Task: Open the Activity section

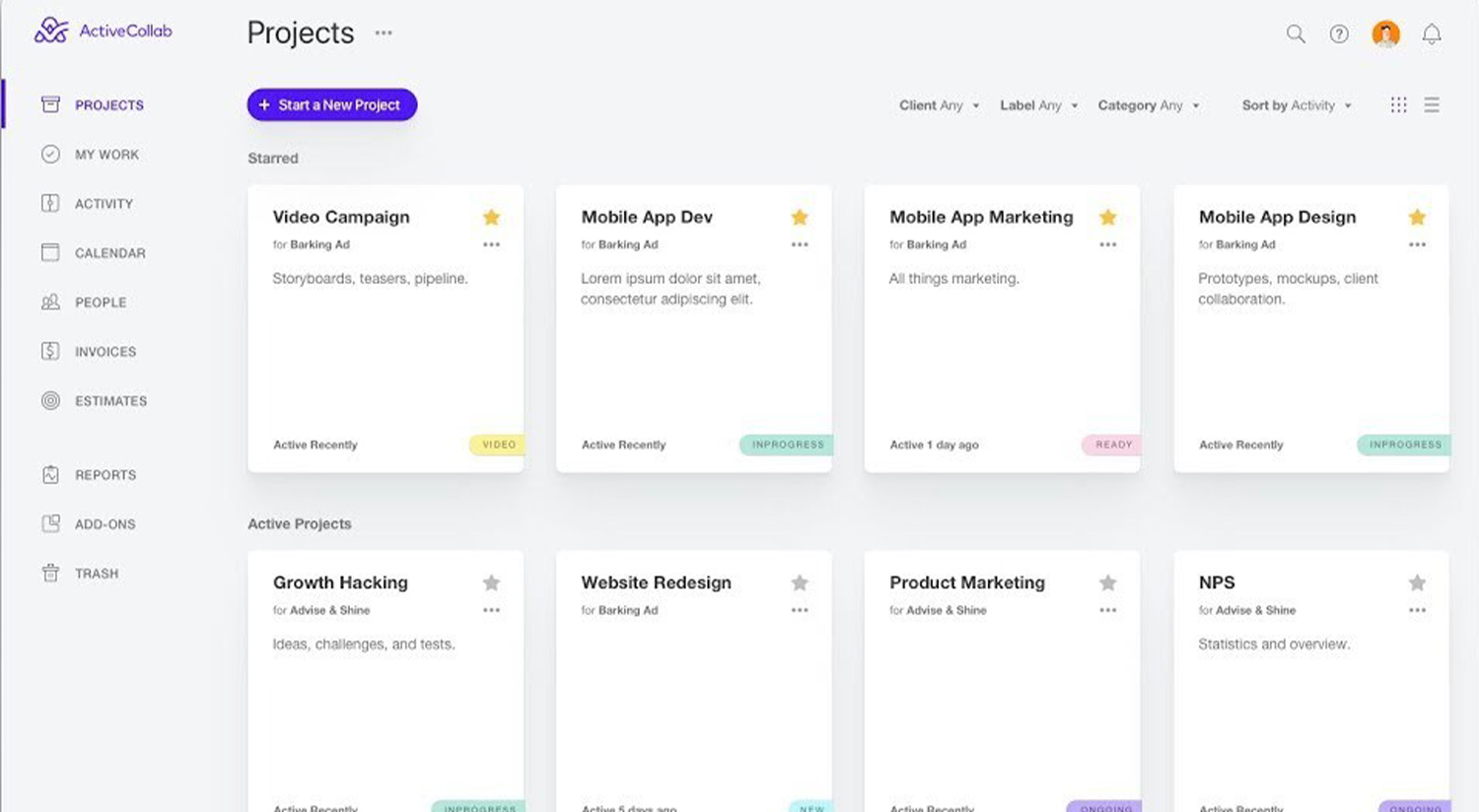Action: (x=105, y=204)
